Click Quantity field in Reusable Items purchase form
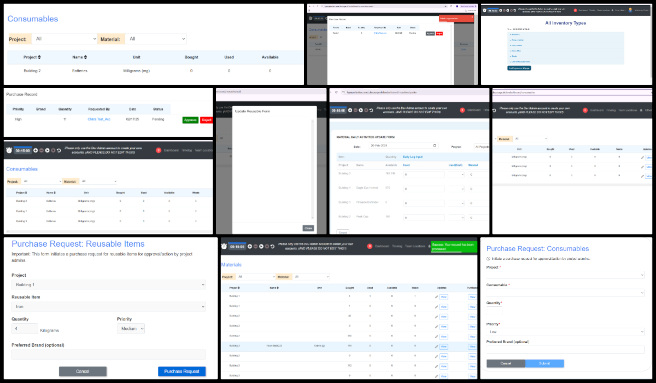This screenshot has width=656, height=383. 25,329
